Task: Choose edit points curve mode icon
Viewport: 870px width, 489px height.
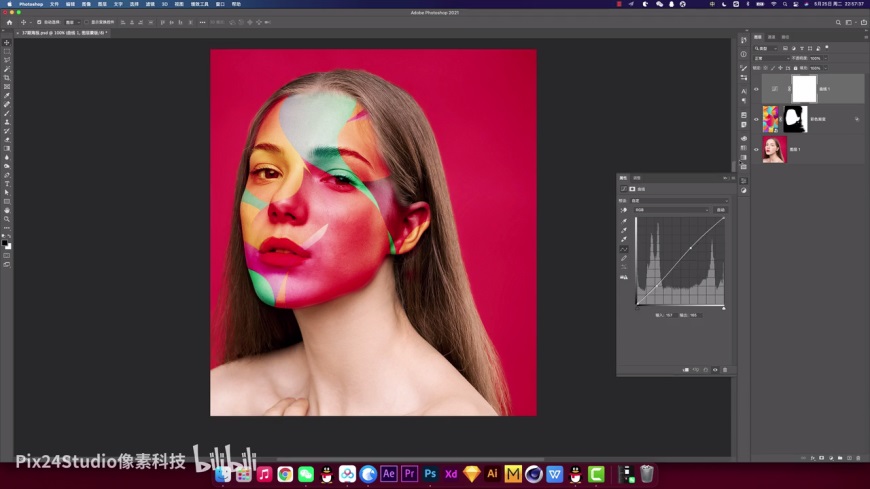Action: click(624, 249)
